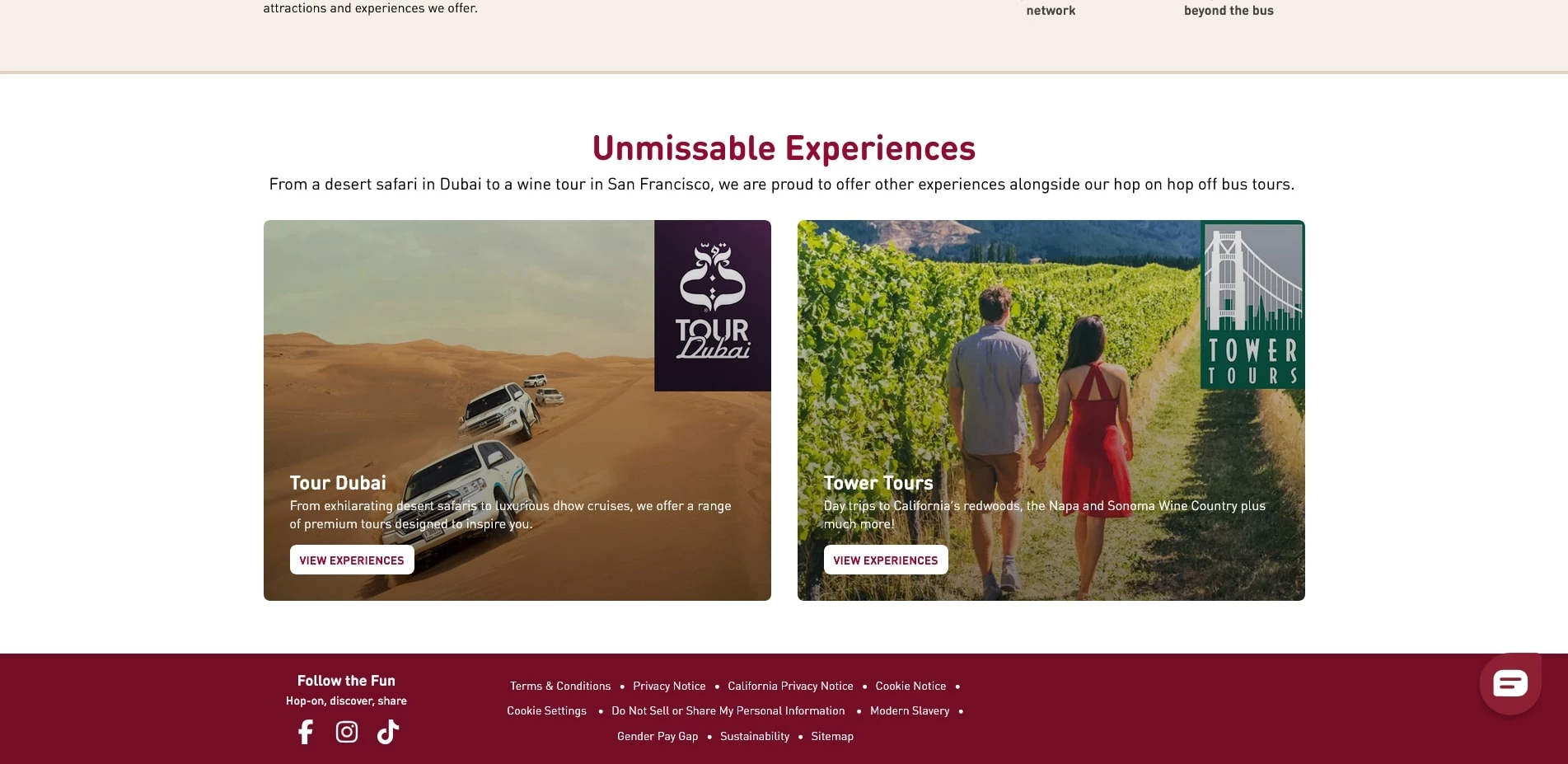The height and width of the screenshot is (764, 1568).
Task: Open Terms & Conditions link
Action: tap(560, 686)
